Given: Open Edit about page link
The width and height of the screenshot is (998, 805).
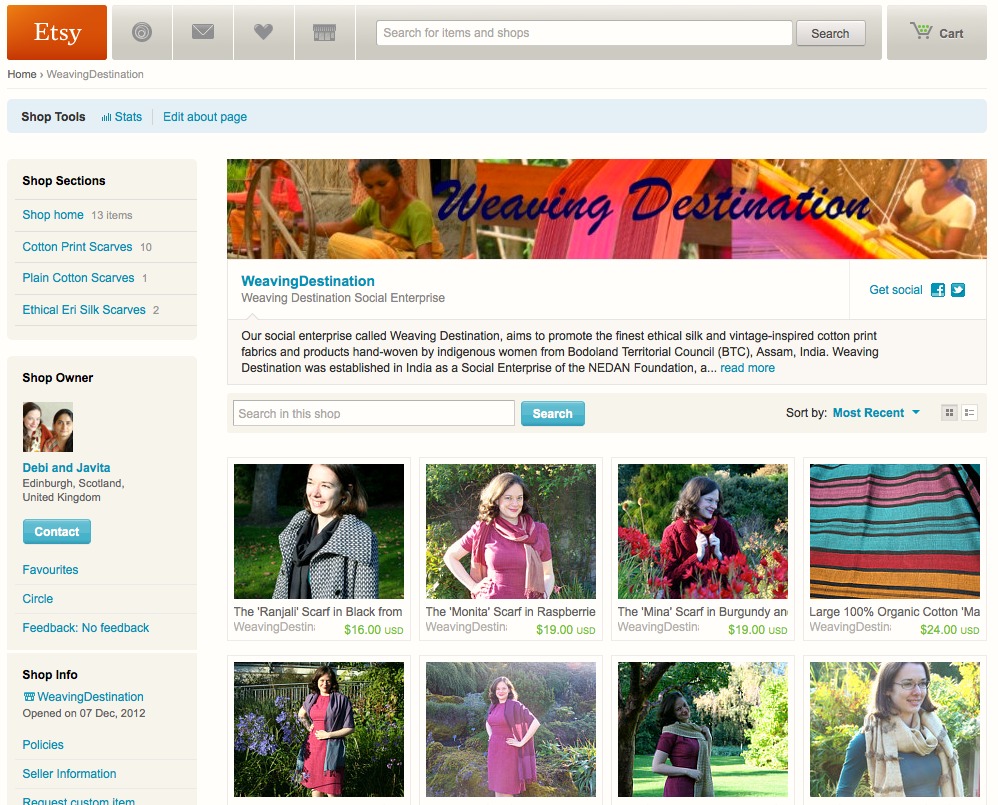Looking at the screenshot, I should pyautogui.click(x=205, y=117).
